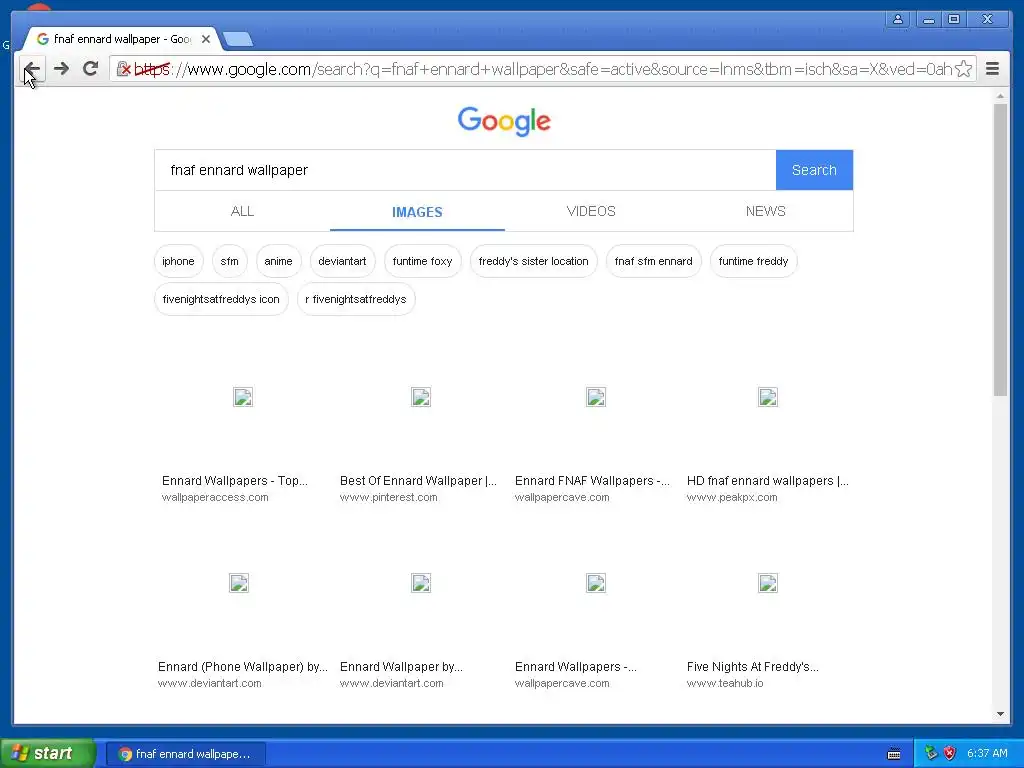Screen dimensions: 1024x768
Task: Click the safely remove hardware tray icon
Action: tap(931, 754)
